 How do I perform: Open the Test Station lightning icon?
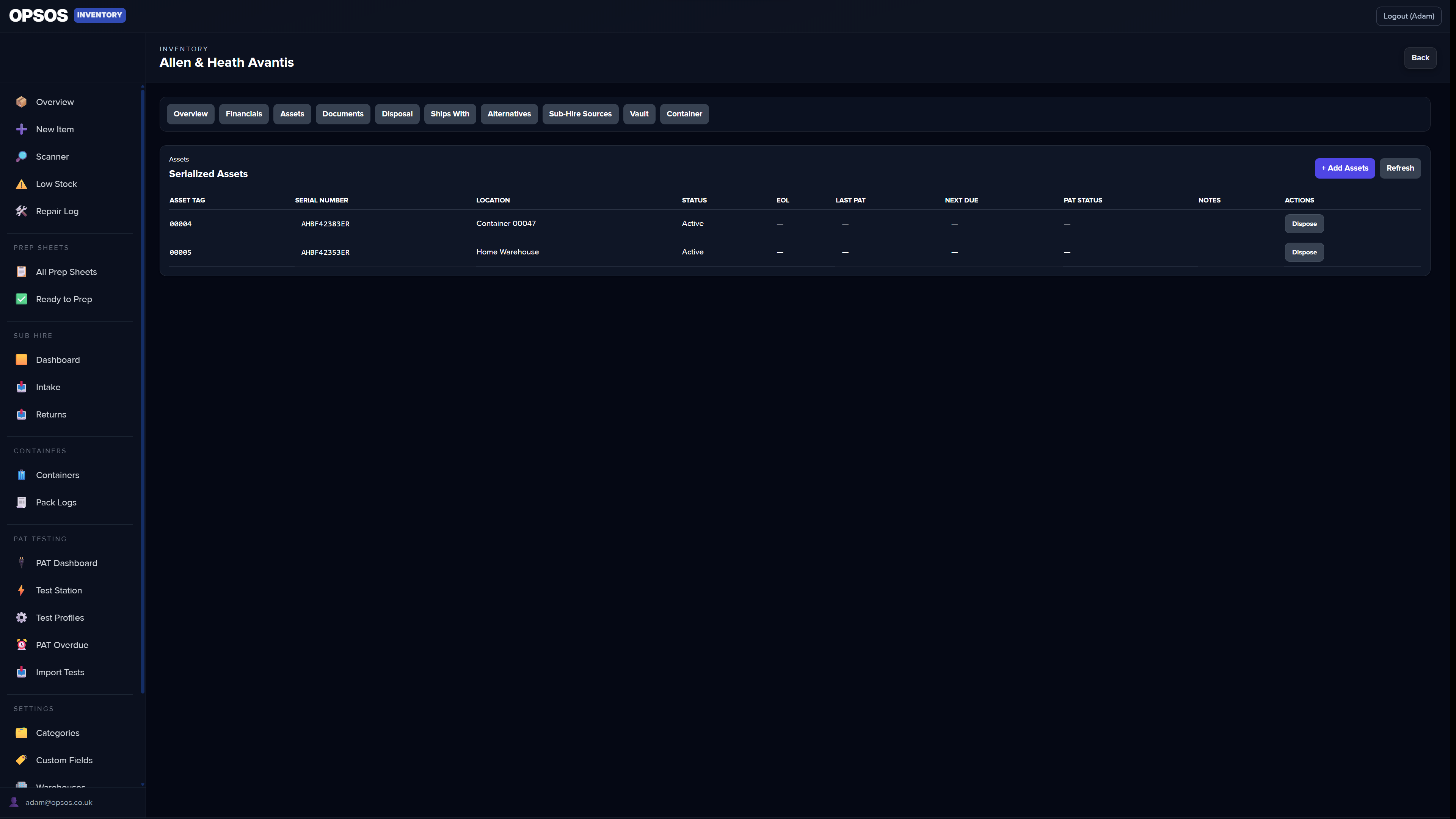tap(21, 590)
